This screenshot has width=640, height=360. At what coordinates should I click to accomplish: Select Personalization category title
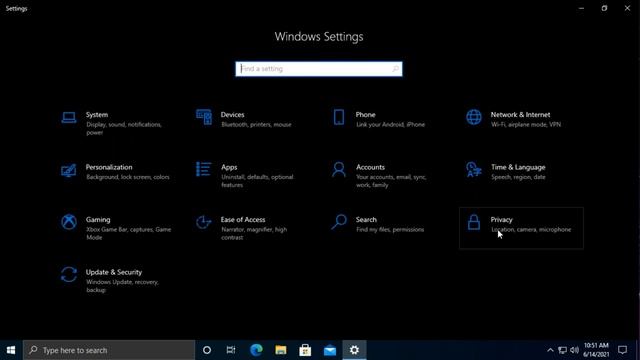(x=109, y=167)
